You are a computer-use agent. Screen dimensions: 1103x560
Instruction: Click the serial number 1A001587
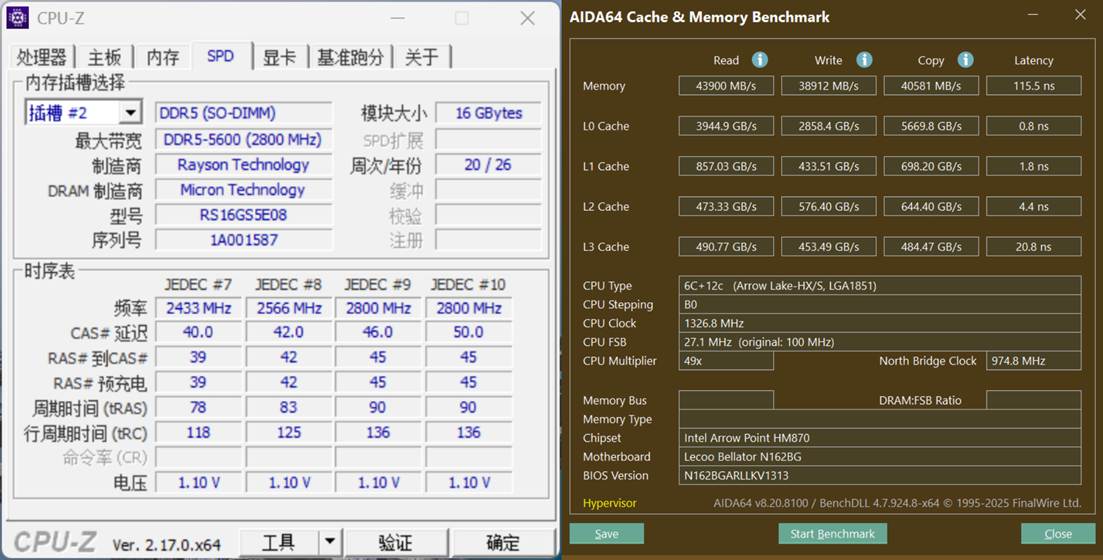coord(243,240)
